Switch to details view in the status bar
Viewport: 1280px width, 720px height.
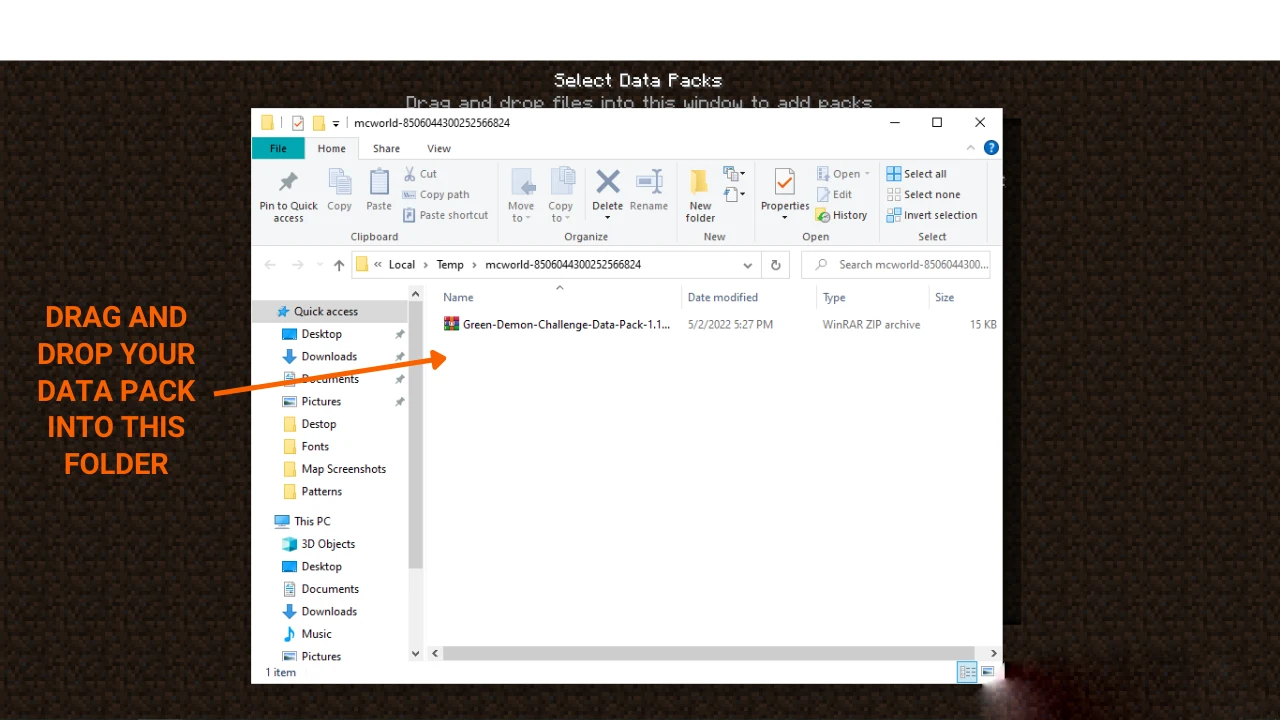pyautogui.click(x=967, y=672)
